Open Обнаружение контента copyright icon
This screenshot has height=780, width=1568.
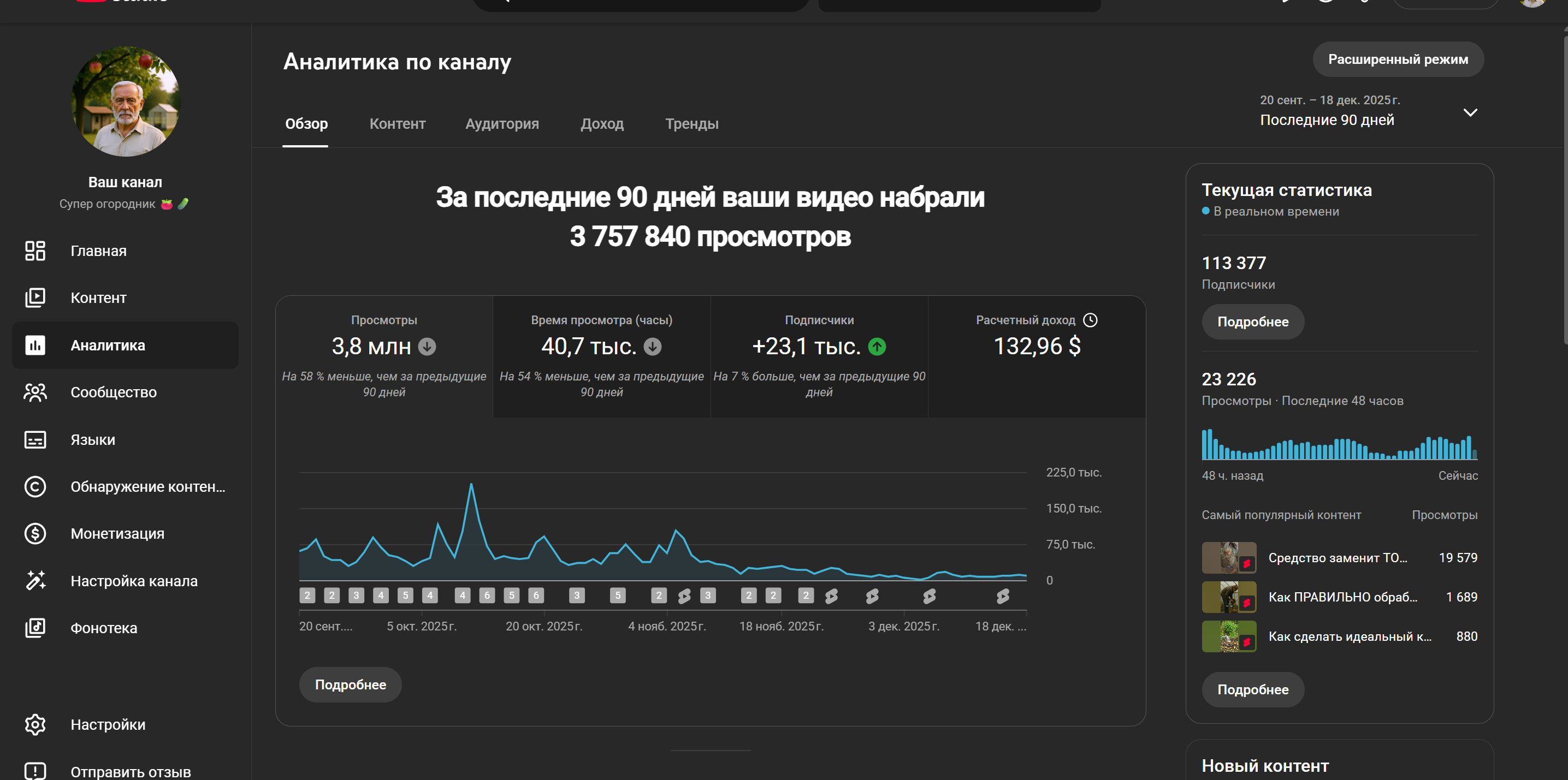pyautogui.click(x=35, y=487)
